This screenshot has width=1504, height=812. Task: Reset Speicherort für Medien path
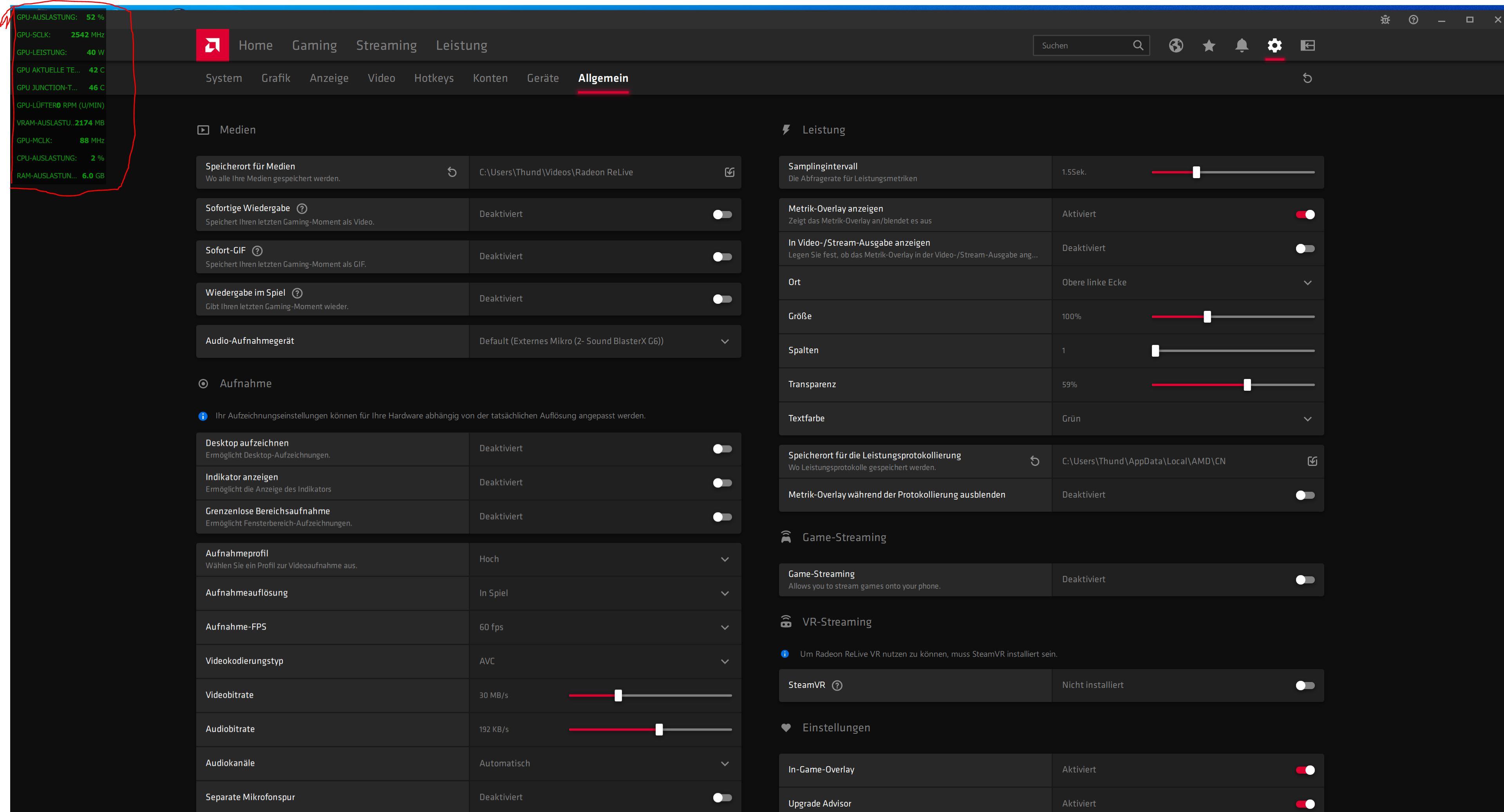click(452, 172)
